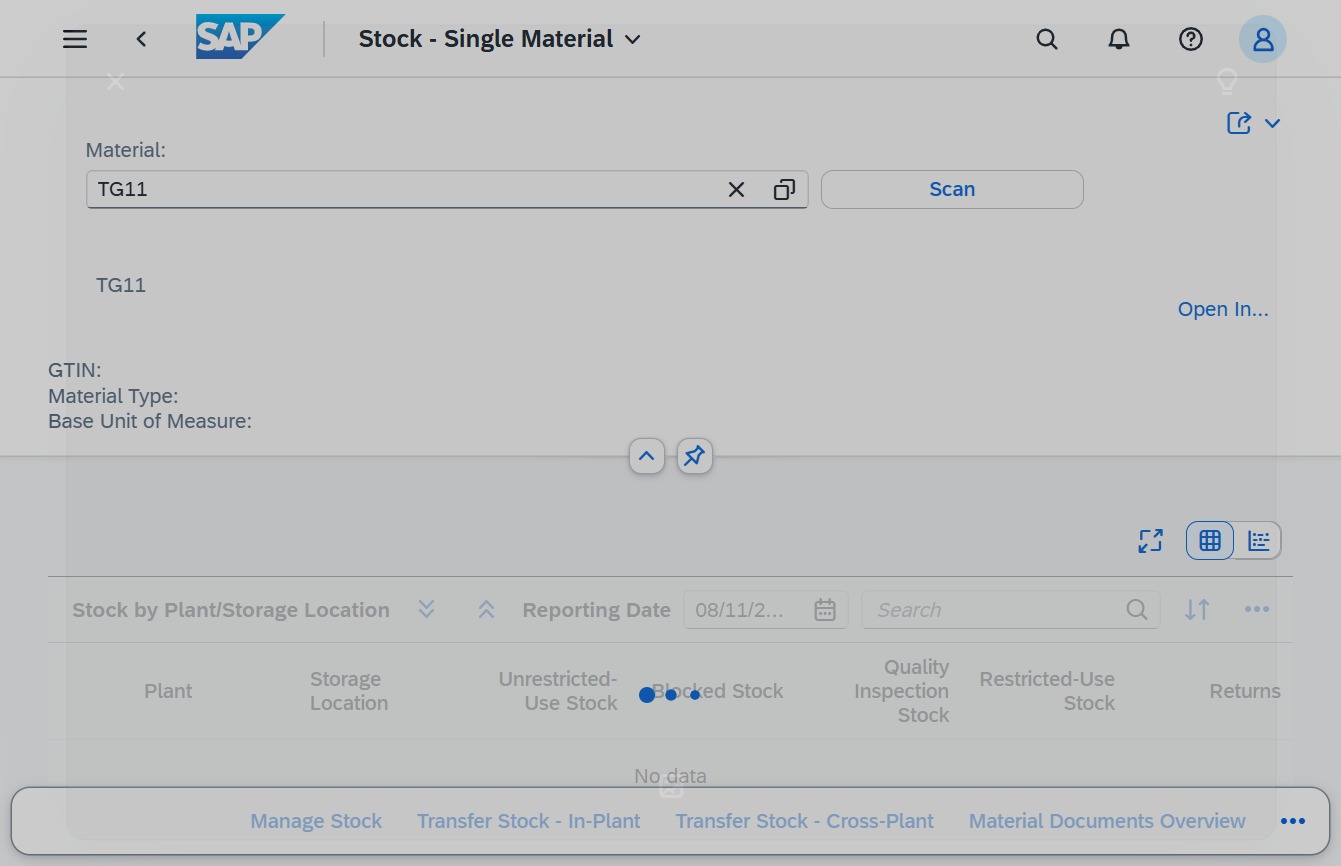1341x866 pixels.
Task: Expand all rows in stock table
Action: (x=427, y=609)
